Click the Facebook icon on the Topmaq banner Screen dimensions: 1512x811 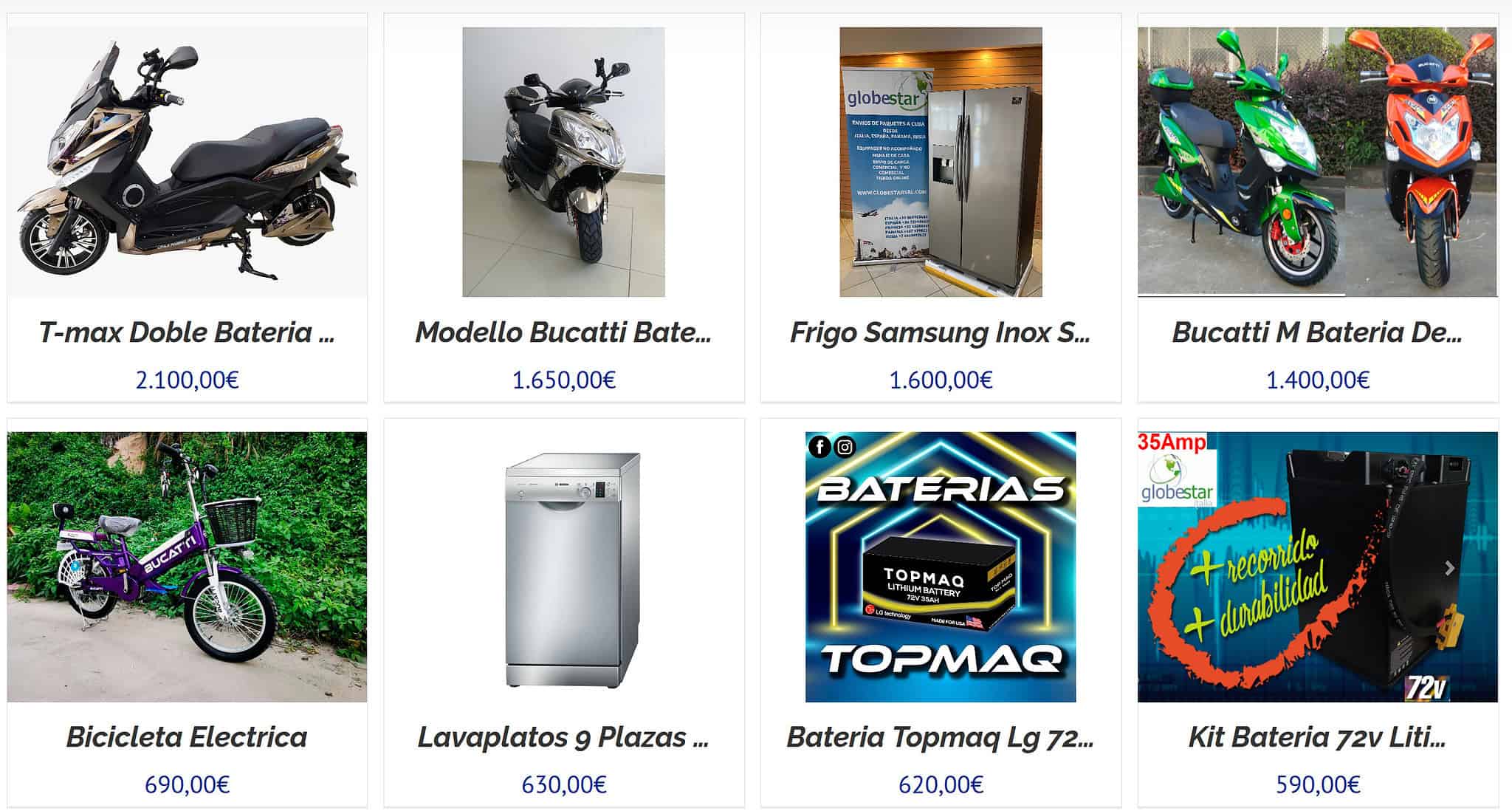(x=819, y=447)
